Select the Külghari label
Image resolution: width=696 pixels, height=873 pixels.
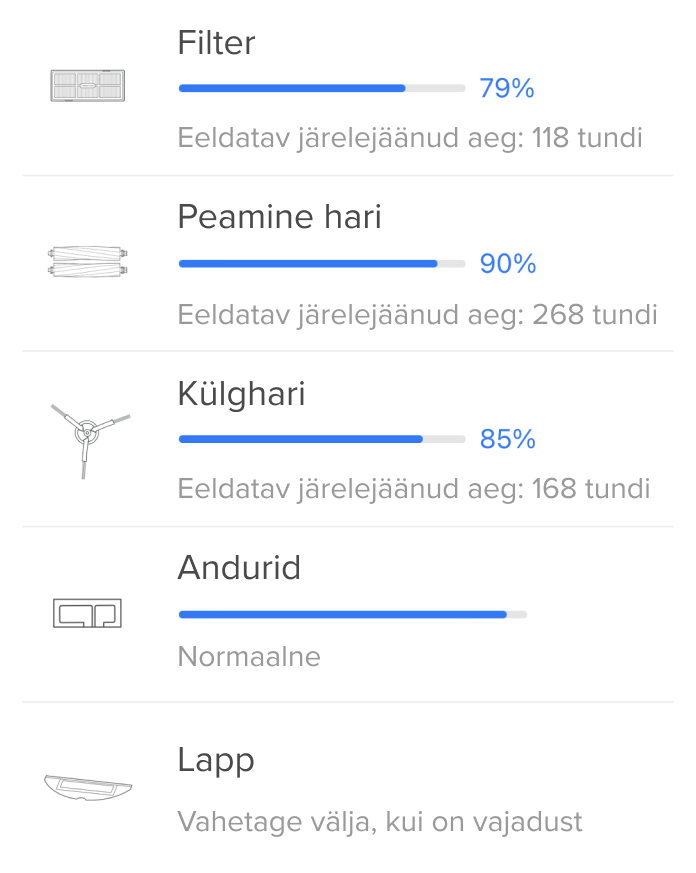point(241,393)
